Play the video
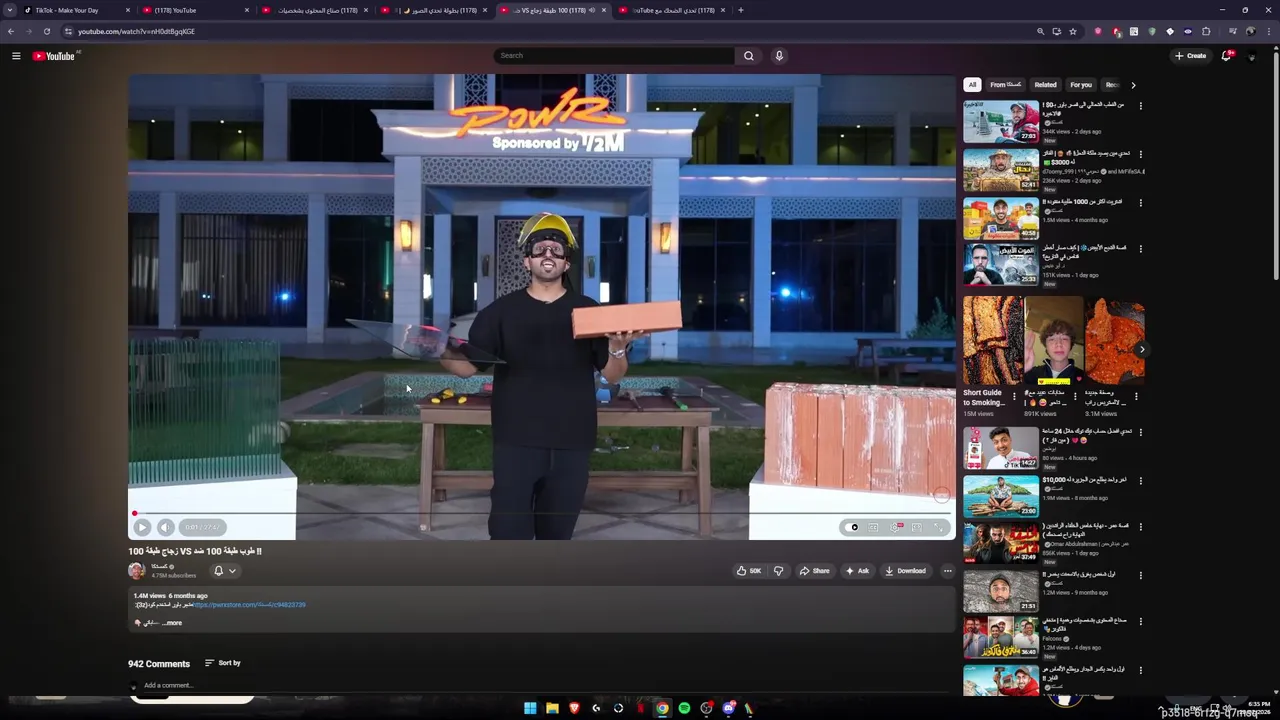 (142, 527)
